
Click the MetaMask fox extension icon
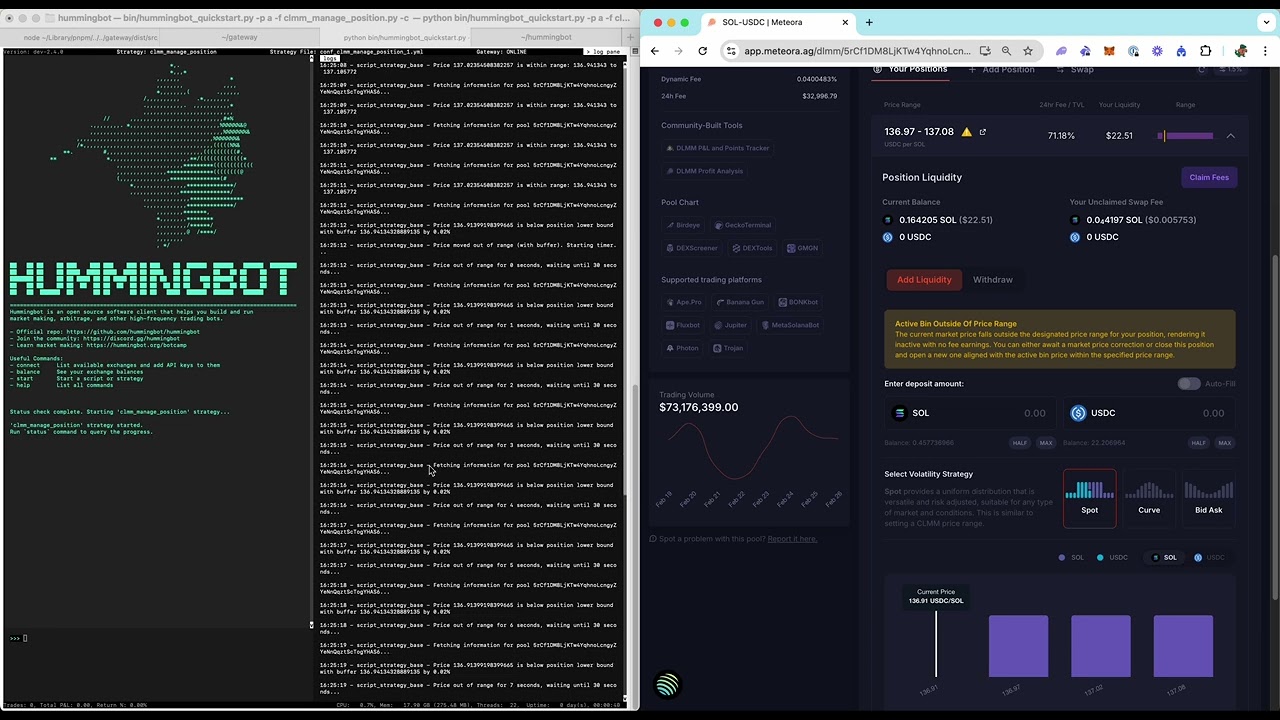(x=1109, y=51)
